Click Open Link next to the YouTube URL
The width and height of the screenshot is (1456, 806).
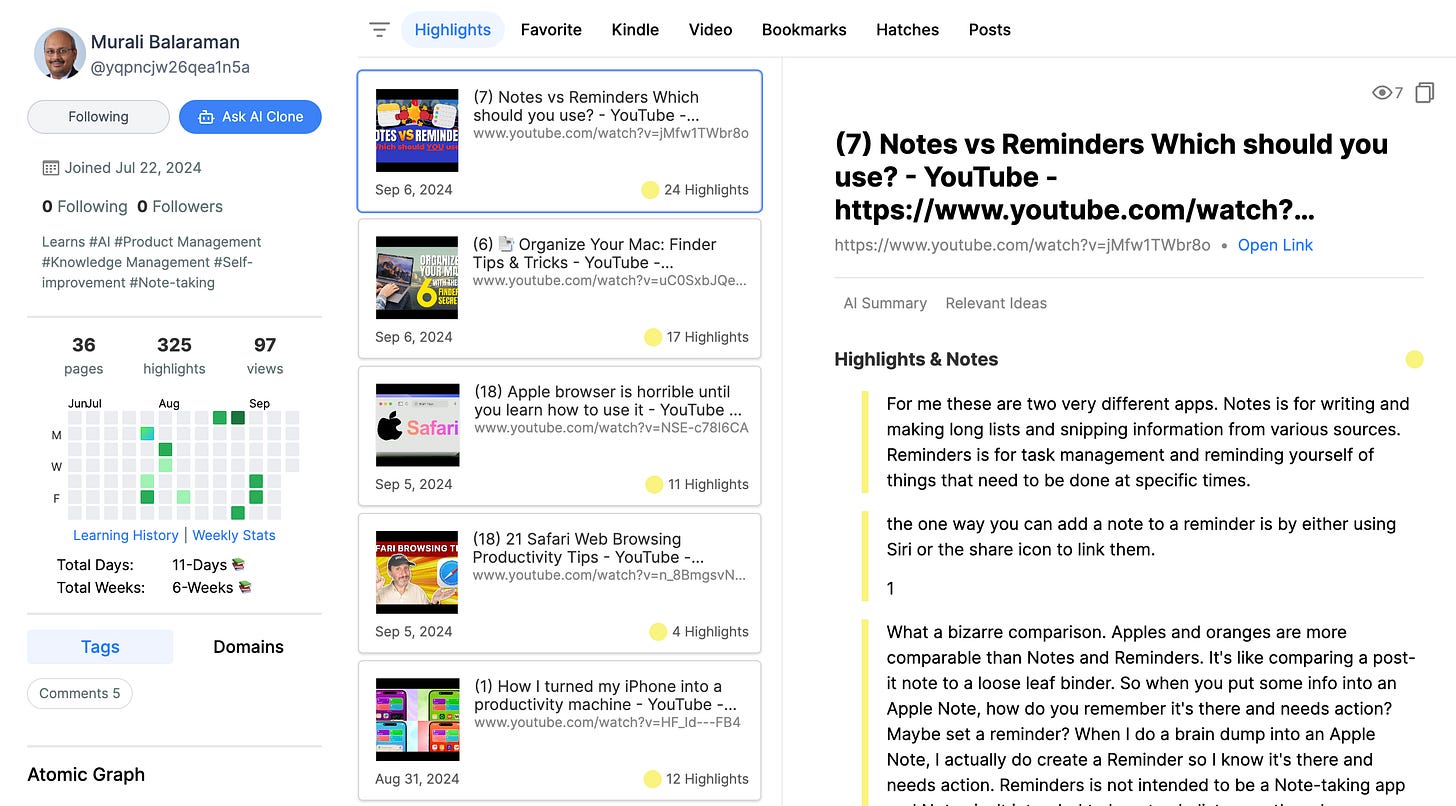[1275, 245]
